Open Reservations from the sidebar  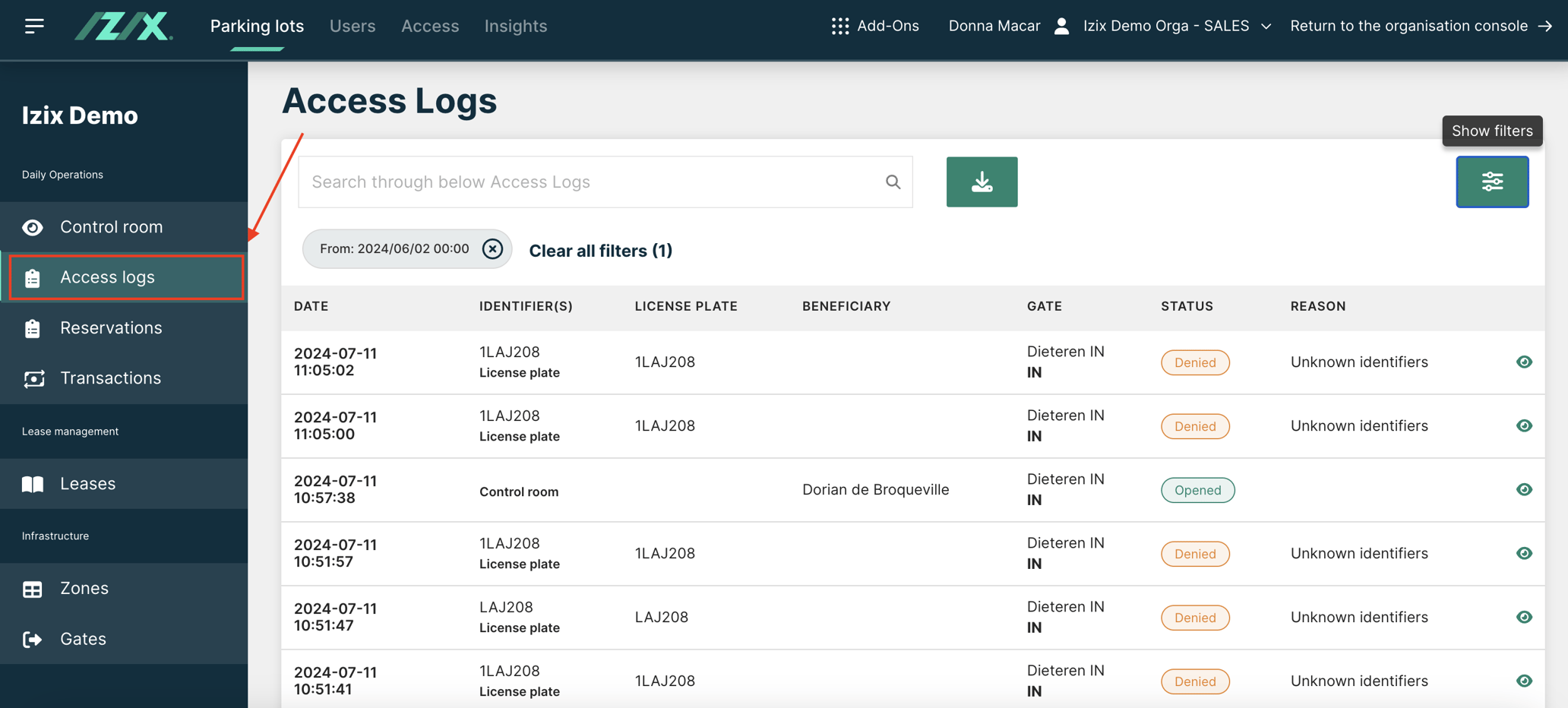[x=111, y=327]
